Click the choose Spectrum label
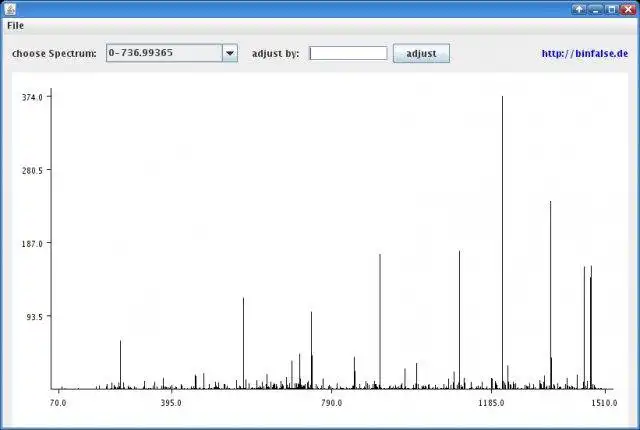Image resolution: width=640 pixels, height=430 pixels. point(54,53)
